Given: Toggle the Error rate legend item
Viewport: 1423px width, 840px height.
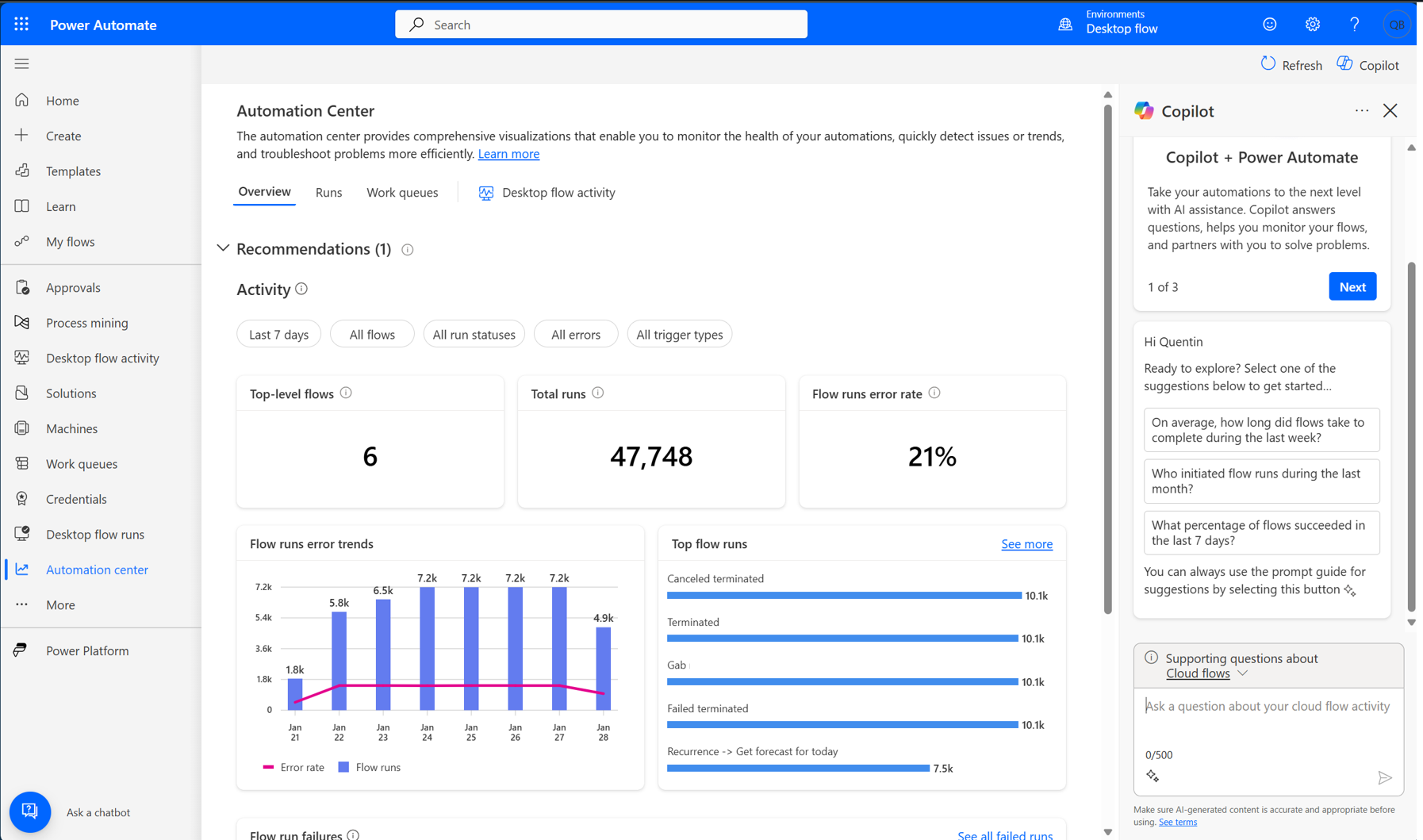Looking at the screenshot, I should (x=293, y=767).
